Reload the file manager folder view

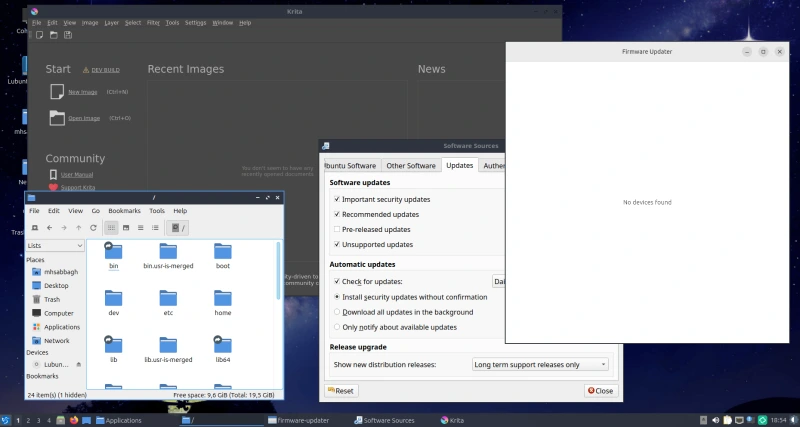pos(93,228)
